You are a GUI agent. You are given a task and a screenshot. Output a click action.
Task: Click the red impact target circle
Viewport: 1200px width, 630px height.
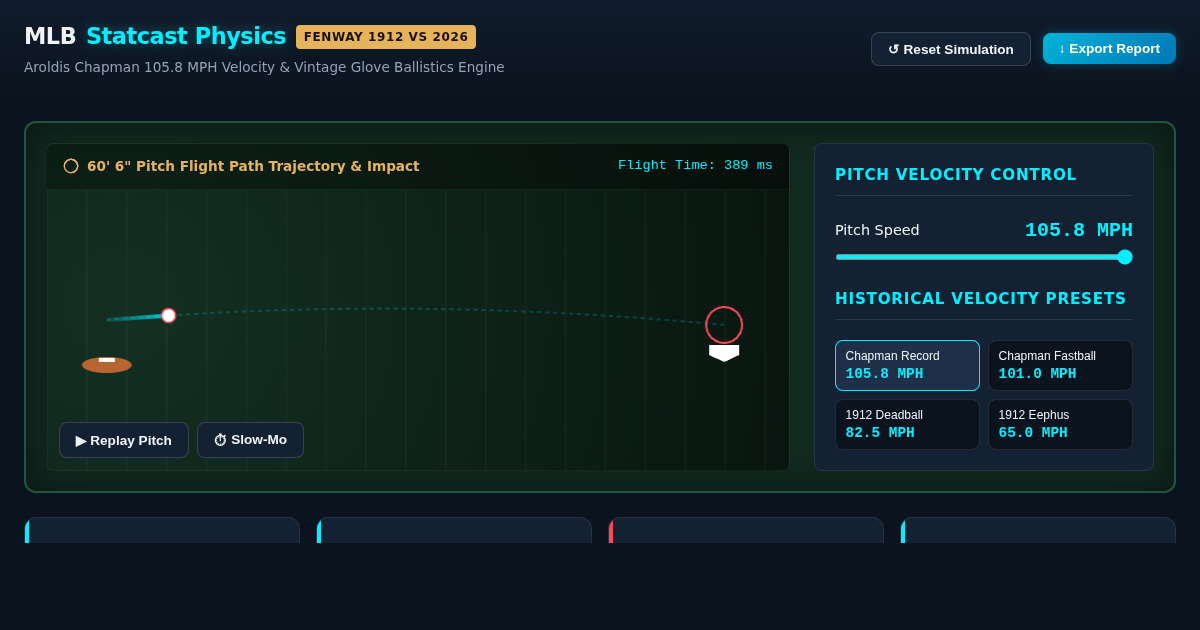724,325
